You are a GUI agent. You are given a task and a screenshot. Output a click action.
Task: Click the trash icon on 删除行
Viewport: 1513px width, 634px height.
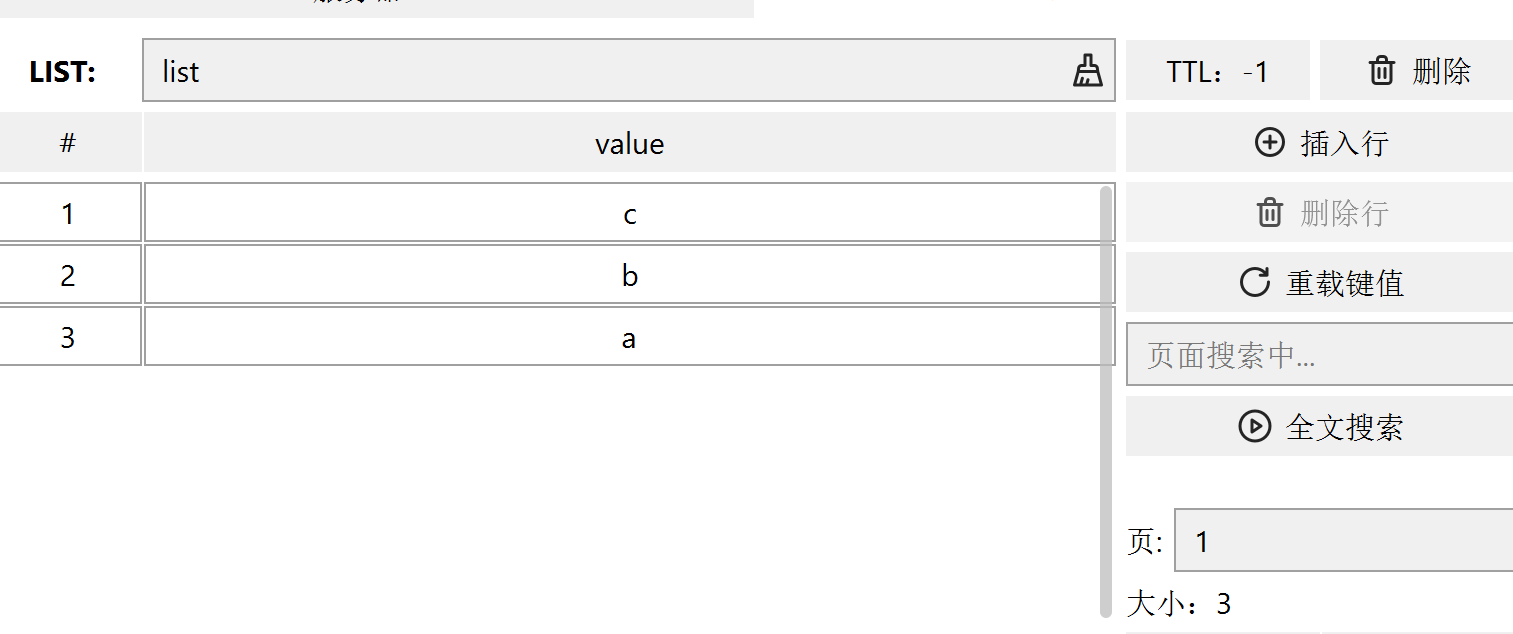coord(1269,213)
